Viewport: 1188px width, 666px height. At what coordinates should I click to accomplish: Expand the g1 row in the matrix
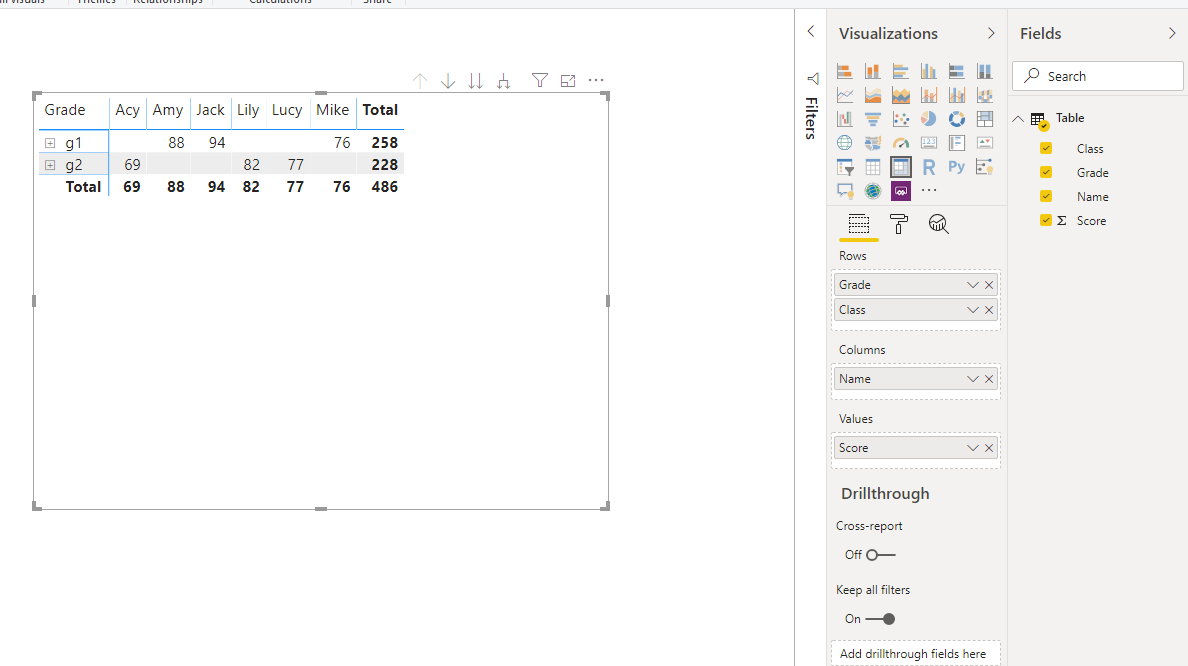50,143
